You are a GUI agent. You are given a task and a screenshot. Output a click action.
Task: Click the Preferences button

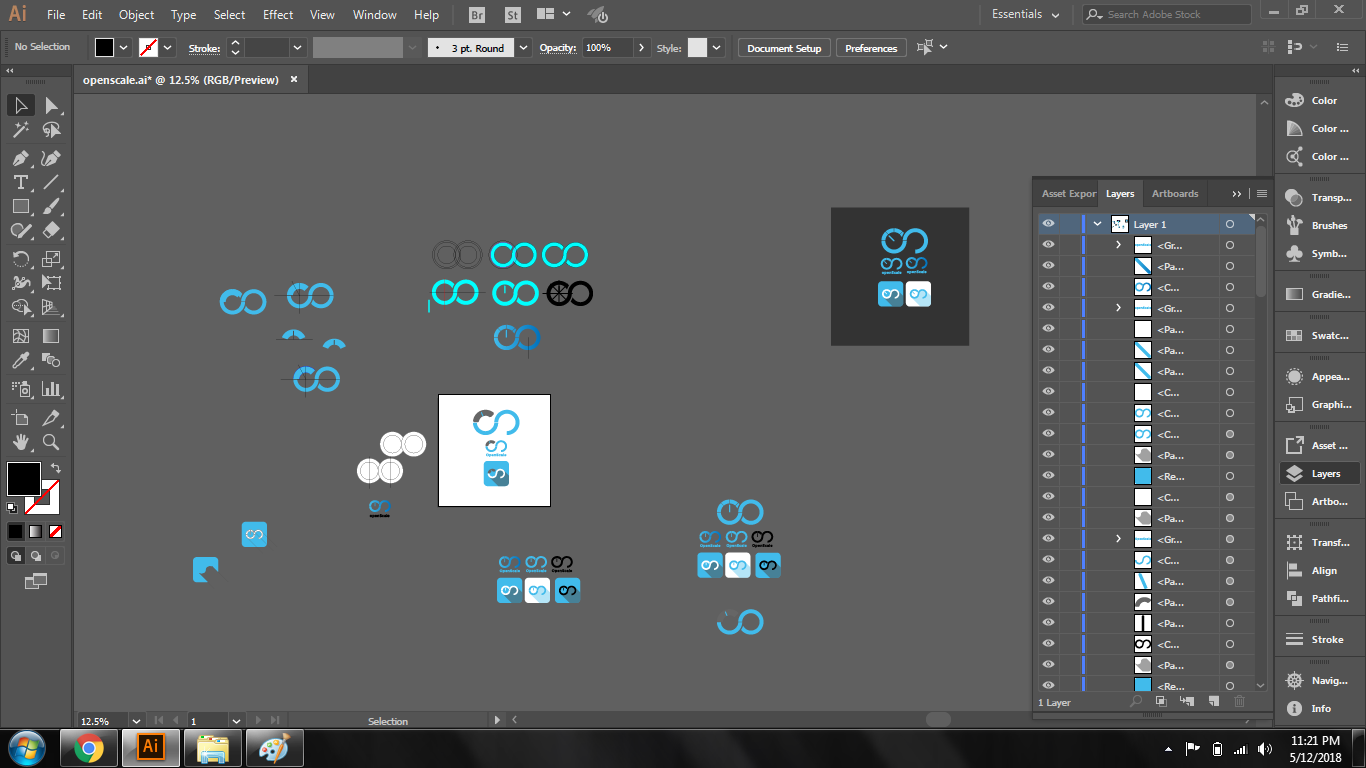pos(871,48)
